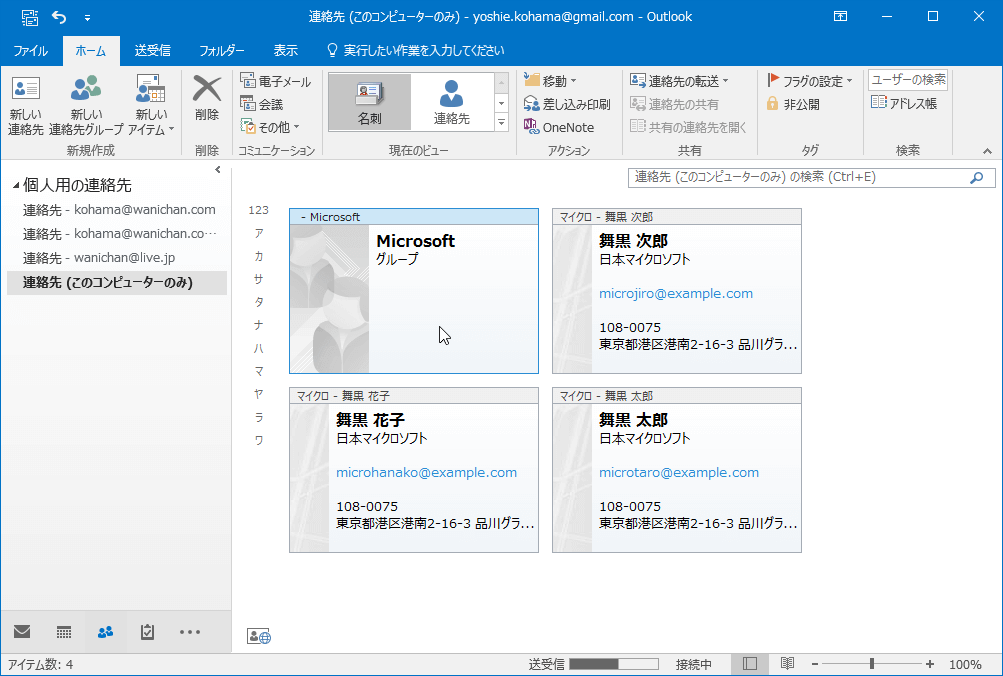Open the 新しいアイテム dropdown
This screenshot has height=676, width=1003.
pos(151,106)
